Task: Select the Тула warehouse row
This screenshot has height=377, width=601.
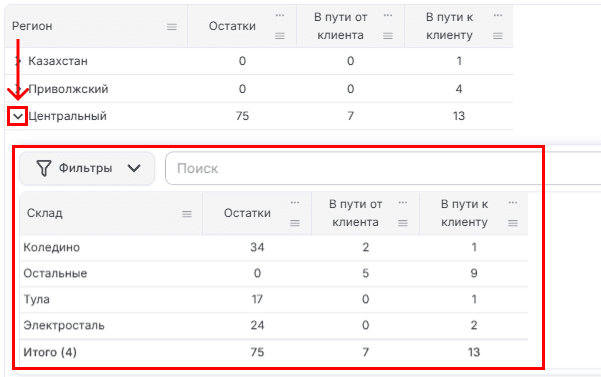Action: [x=274, y=299]
